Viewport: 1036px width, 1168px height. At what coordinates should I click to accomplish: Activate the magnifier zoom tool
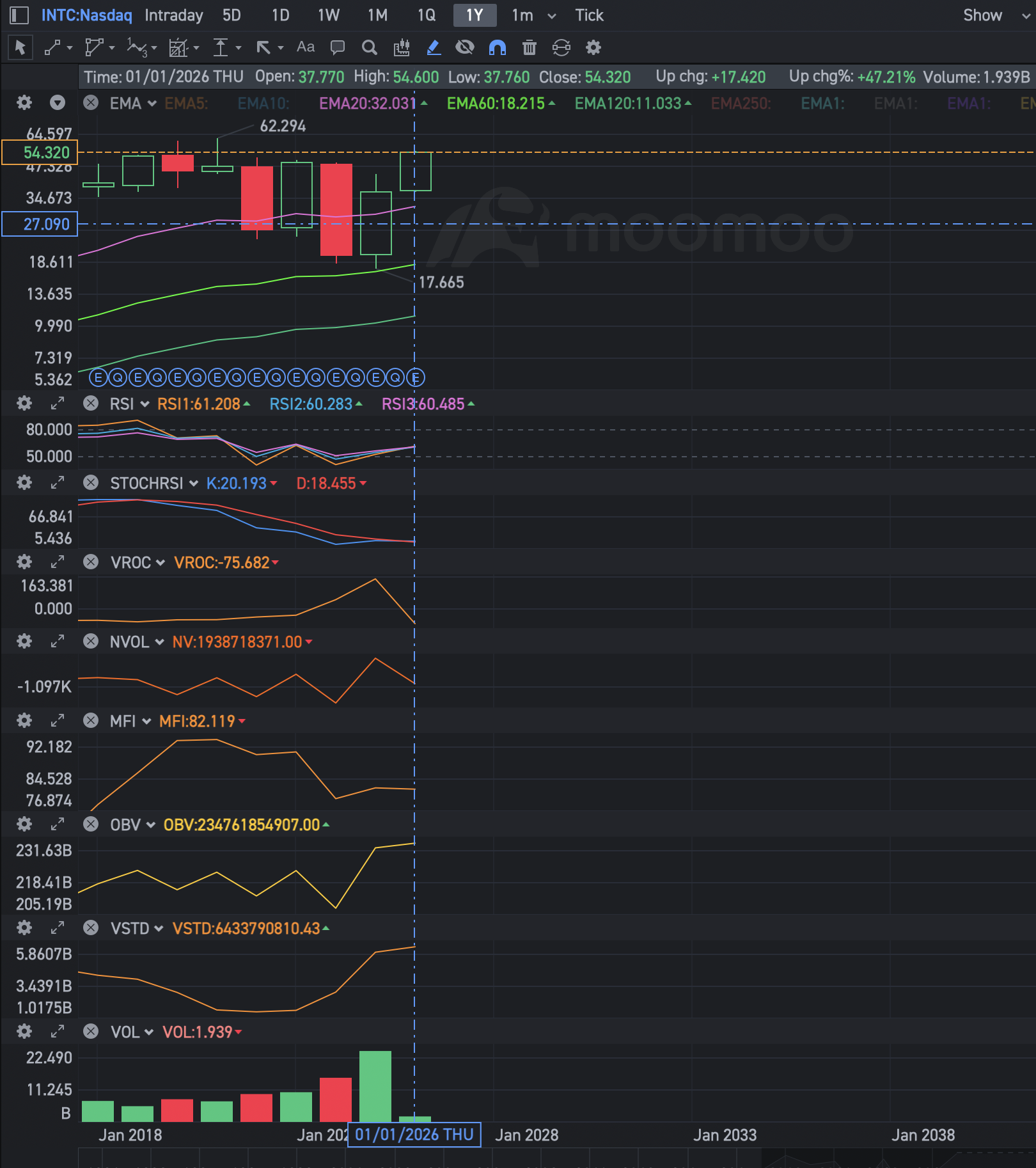[x=369, y=47]
